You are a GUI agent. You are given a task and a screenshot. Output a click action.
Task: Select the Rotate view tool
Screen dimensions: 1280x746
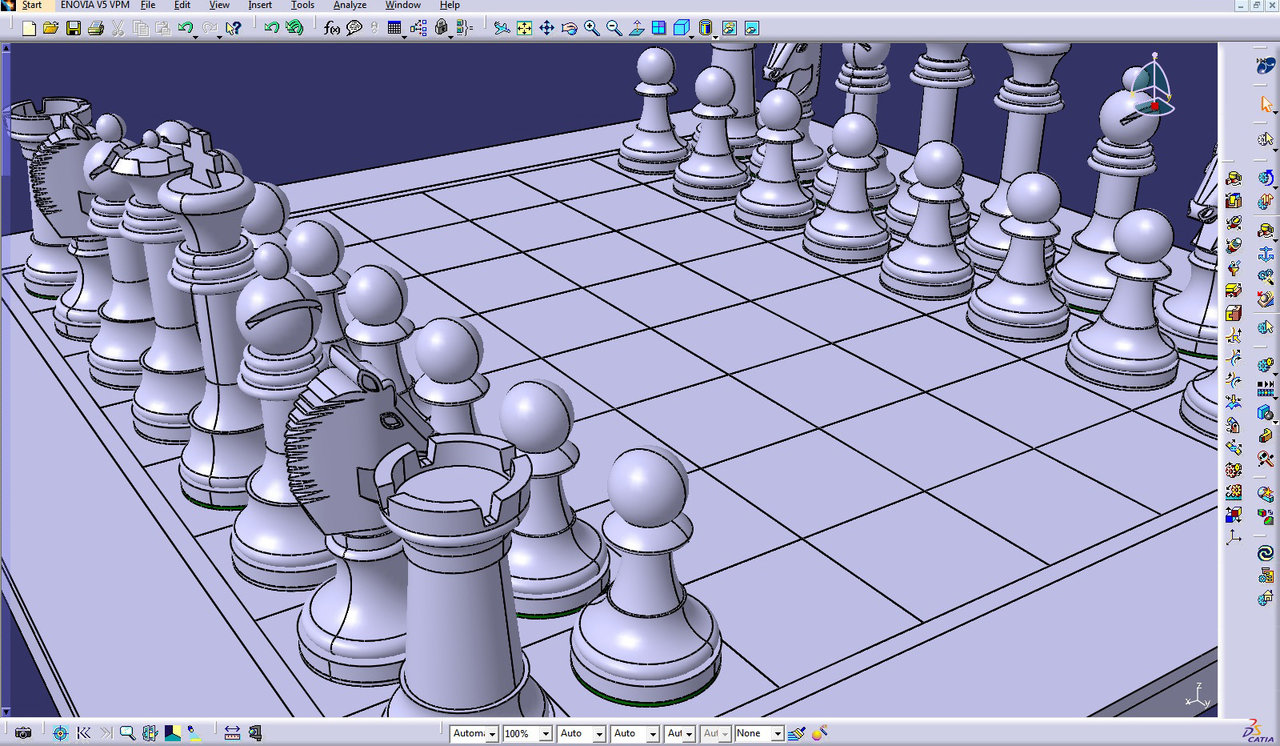pos(569,28)
